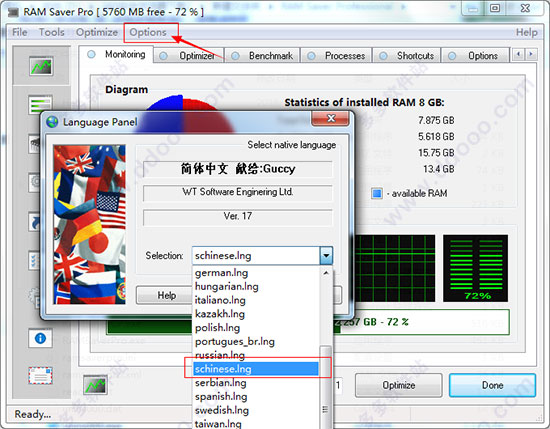This screenshot has width=550, height=429.
Task: Click the green grid RAM history graph
Action: click(x=395, y=268)
